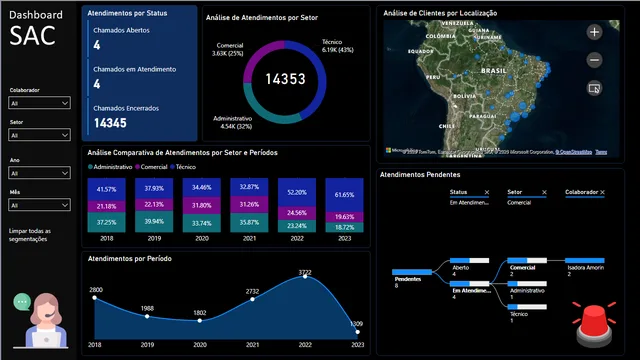This screenshot has height=360, width=640.
Task: Remove the Colaborador level from decomposition tree
Action: click(x=602, y=192)
